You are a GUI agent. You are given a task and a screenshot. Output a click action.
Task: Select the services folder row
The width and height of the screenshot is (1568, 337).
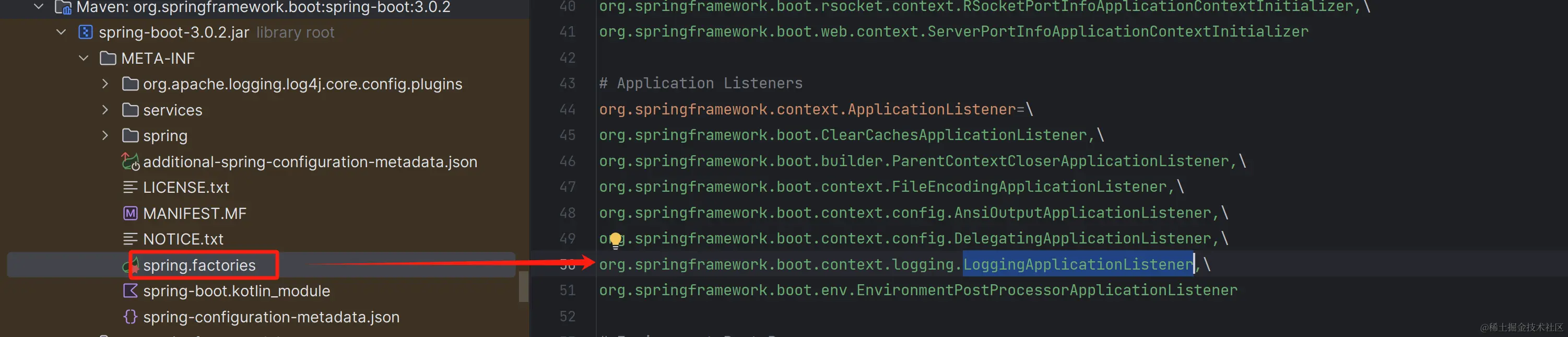click(173, 110)
